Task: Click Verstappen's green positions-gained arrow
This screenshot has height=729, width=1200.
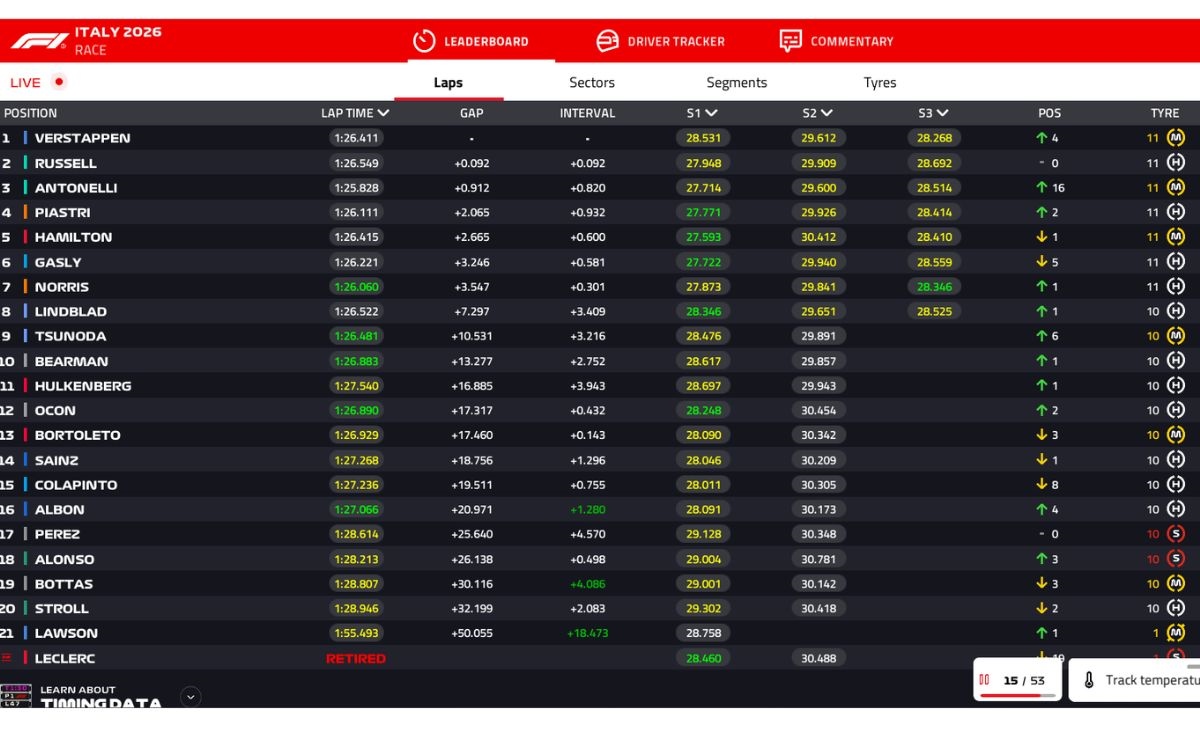Action: pos(1041,138)
